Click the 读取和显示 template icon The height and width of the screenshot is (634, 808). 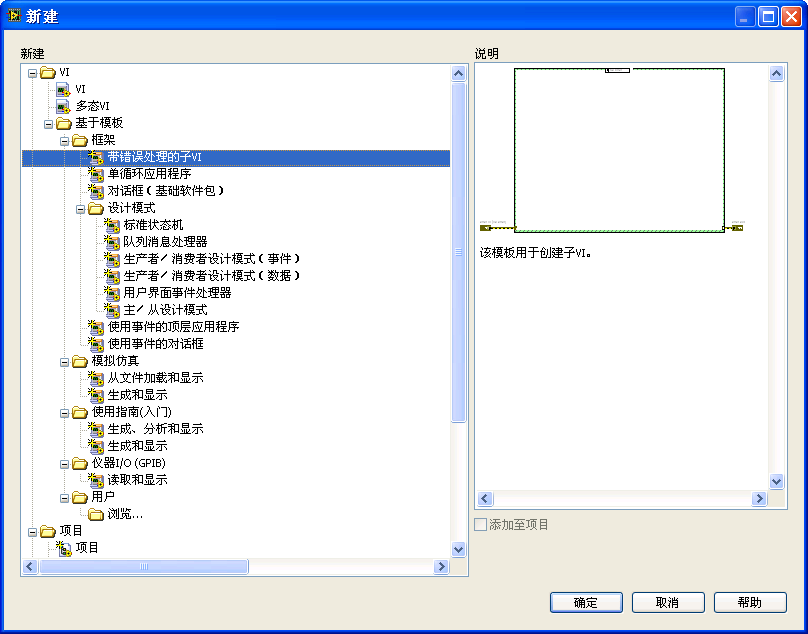[x=96, y=480]
